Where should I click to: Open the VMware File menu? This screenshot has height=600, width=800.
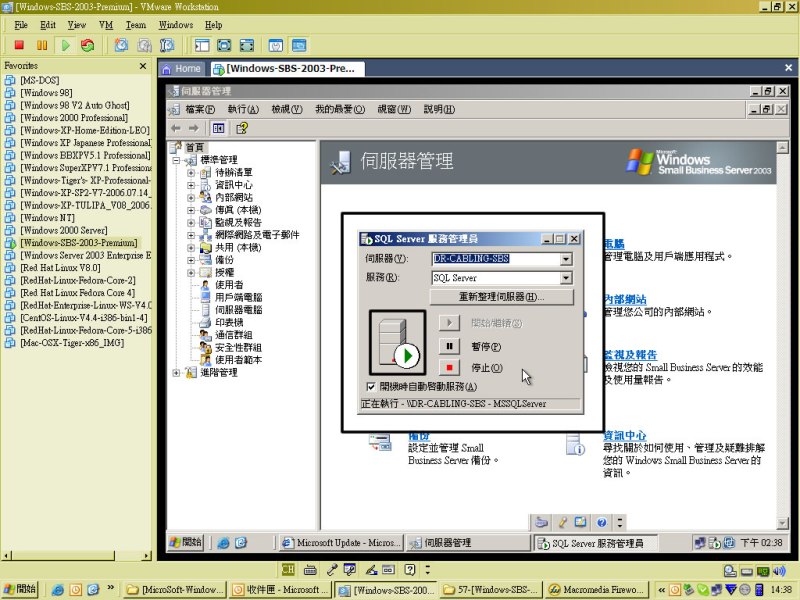21,25
